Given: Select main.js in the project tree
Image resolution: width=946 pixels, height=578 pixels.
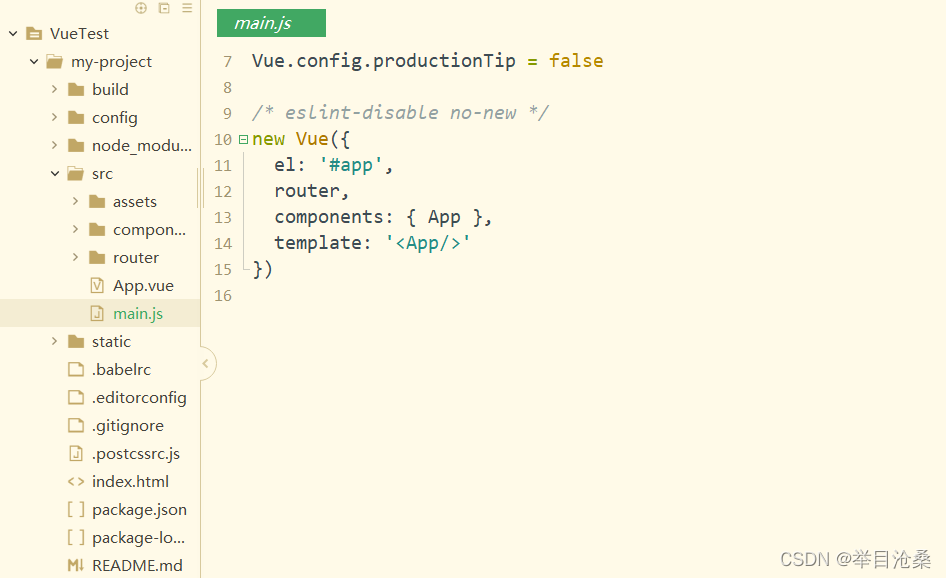Looking at the screenshot, I should [x=138, y=314].
